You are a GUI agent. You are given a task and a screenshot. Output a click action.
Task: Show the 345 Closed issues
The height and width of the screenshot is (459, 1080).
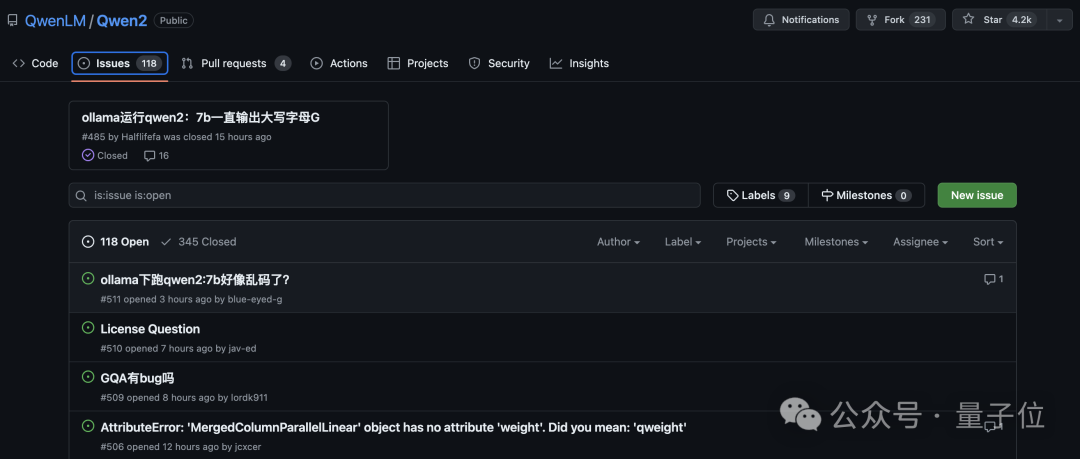pos(198,242)
